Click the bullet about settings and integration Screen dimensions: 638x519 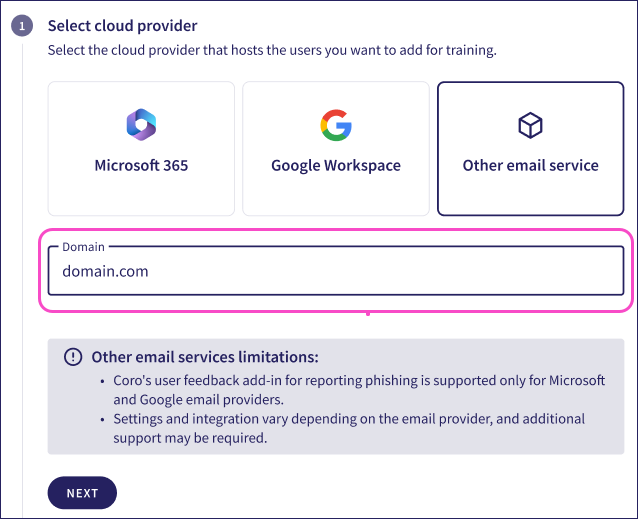point(349,427)
